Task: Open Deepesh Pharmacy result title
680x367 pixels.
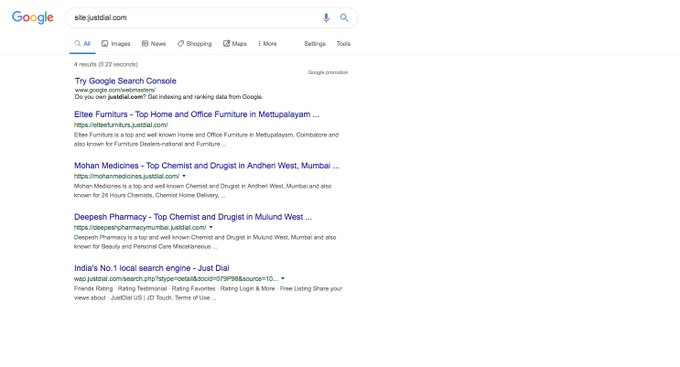Action: 193,217
